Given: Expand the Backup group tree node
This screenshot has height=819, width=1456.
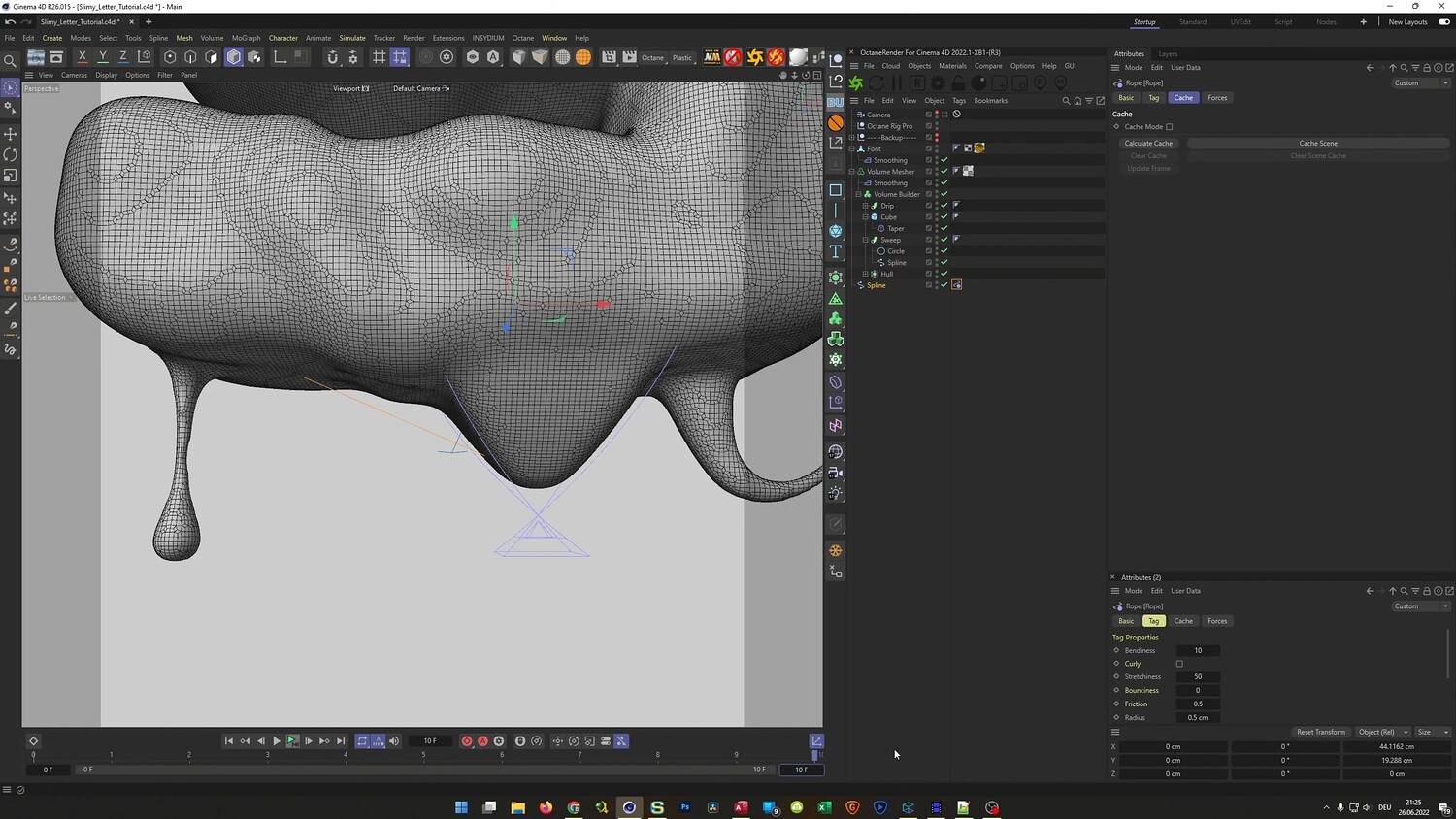Looking at the screenshot, I should (852, 138).
